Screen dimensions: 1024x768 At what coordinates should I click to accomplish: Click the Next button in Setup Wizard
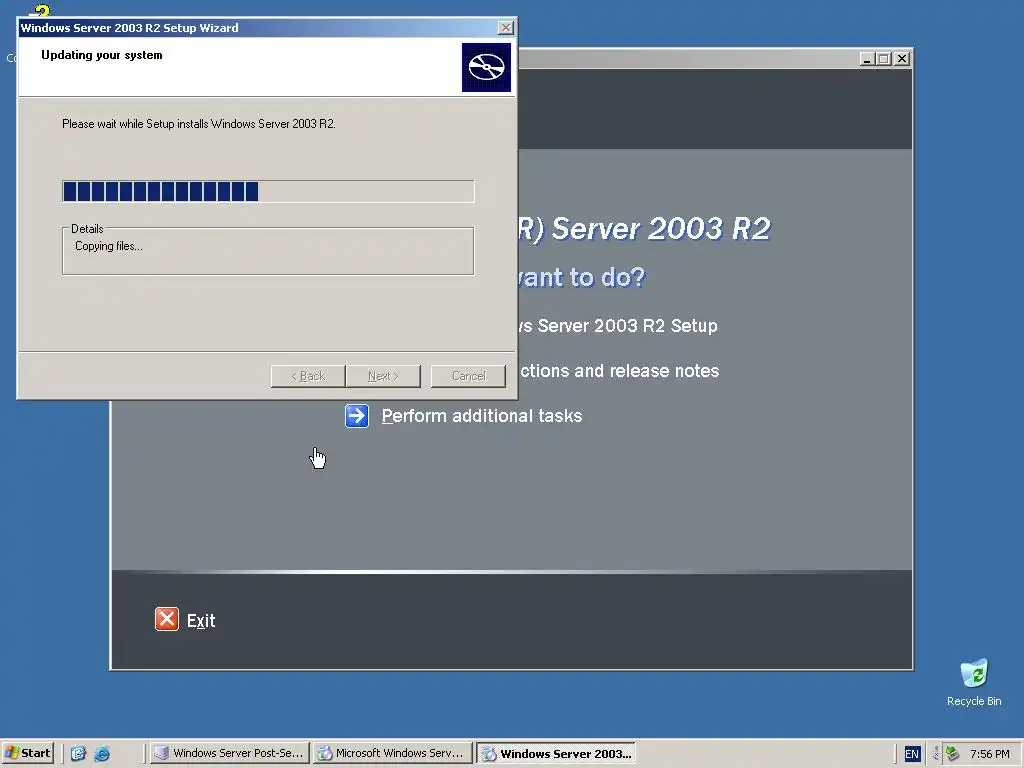[383, 376]
